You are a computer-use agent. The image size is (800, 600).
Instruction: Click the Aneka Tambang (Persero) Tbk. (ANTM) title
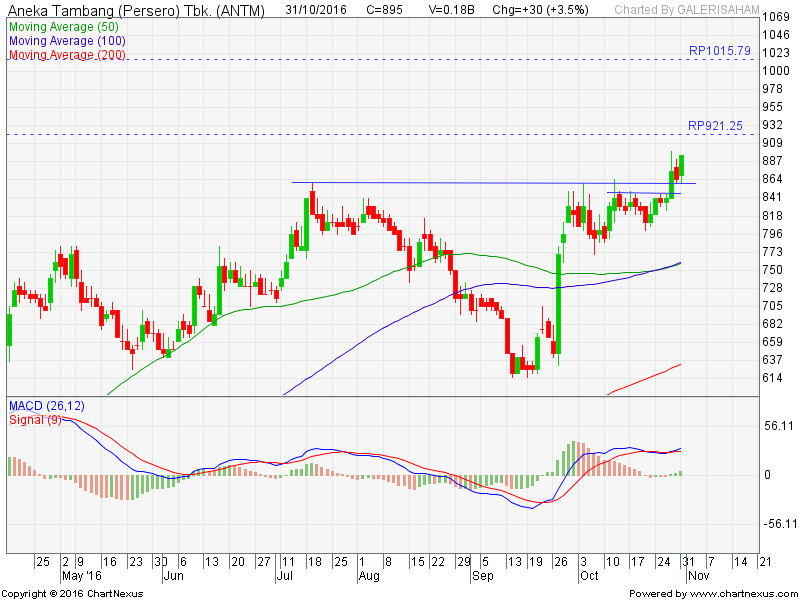pyautogui.click(x=136, y=10)
